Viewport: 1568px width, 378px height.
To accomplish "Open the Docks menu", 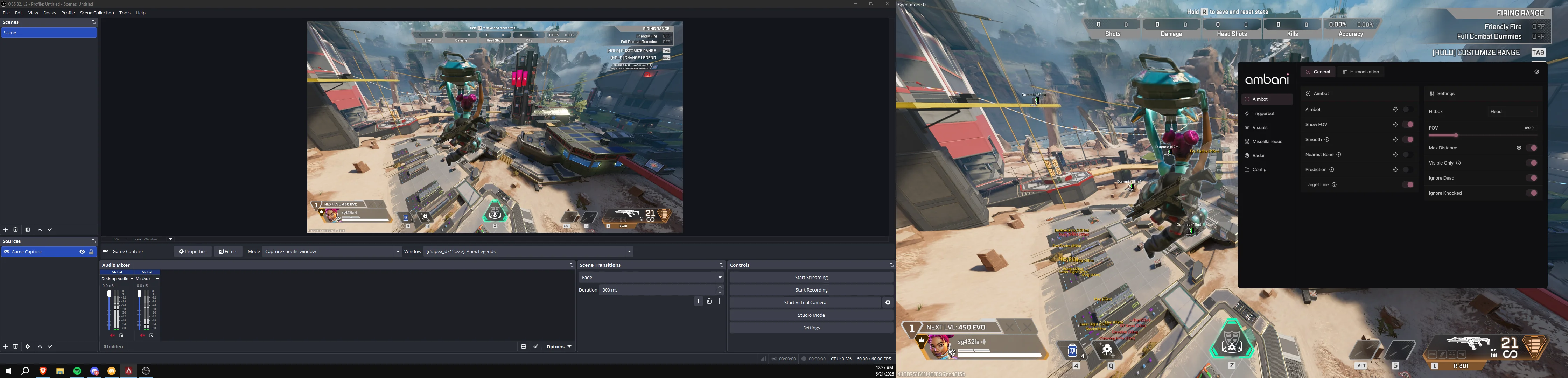I will click(x=50, y=13).
